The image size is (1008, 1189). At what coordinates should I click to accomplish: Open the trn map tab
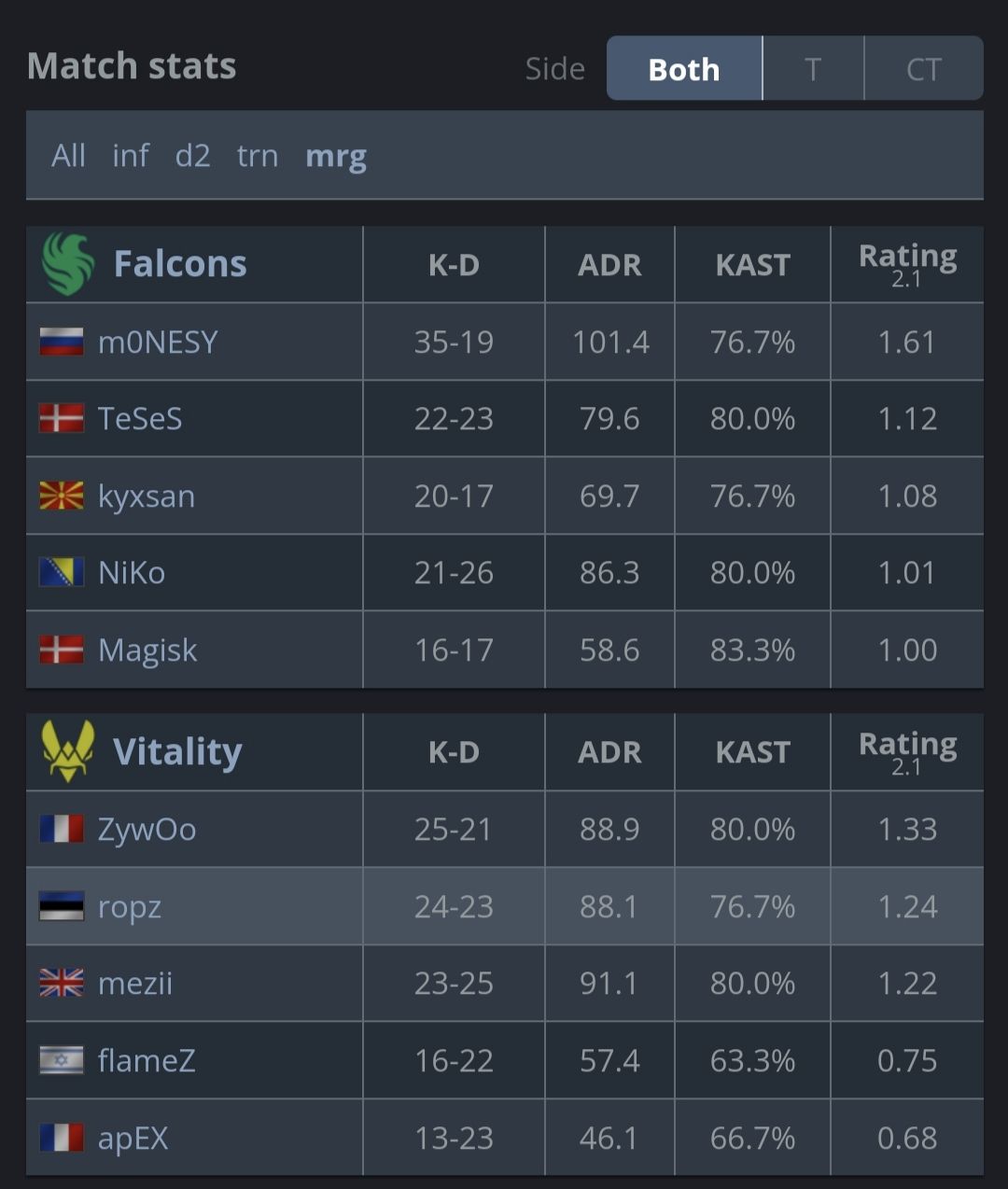(x=258, y=156)
